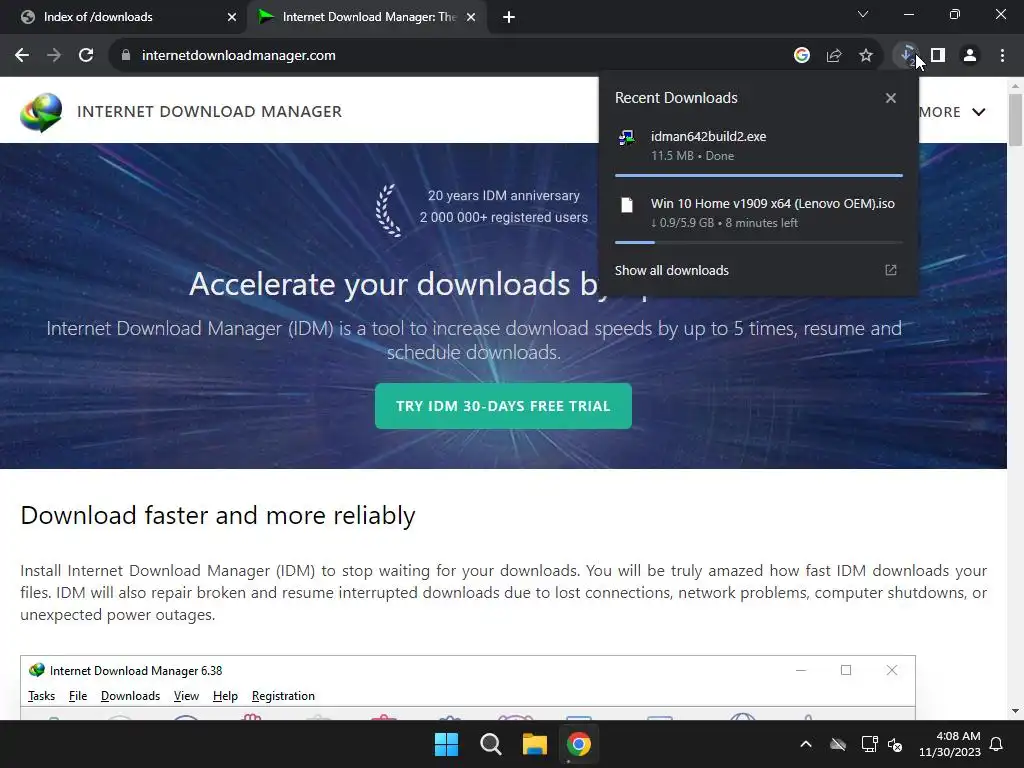Click the laurel wreath anniversary icon
1024x768 pixels.
(389, 210)
